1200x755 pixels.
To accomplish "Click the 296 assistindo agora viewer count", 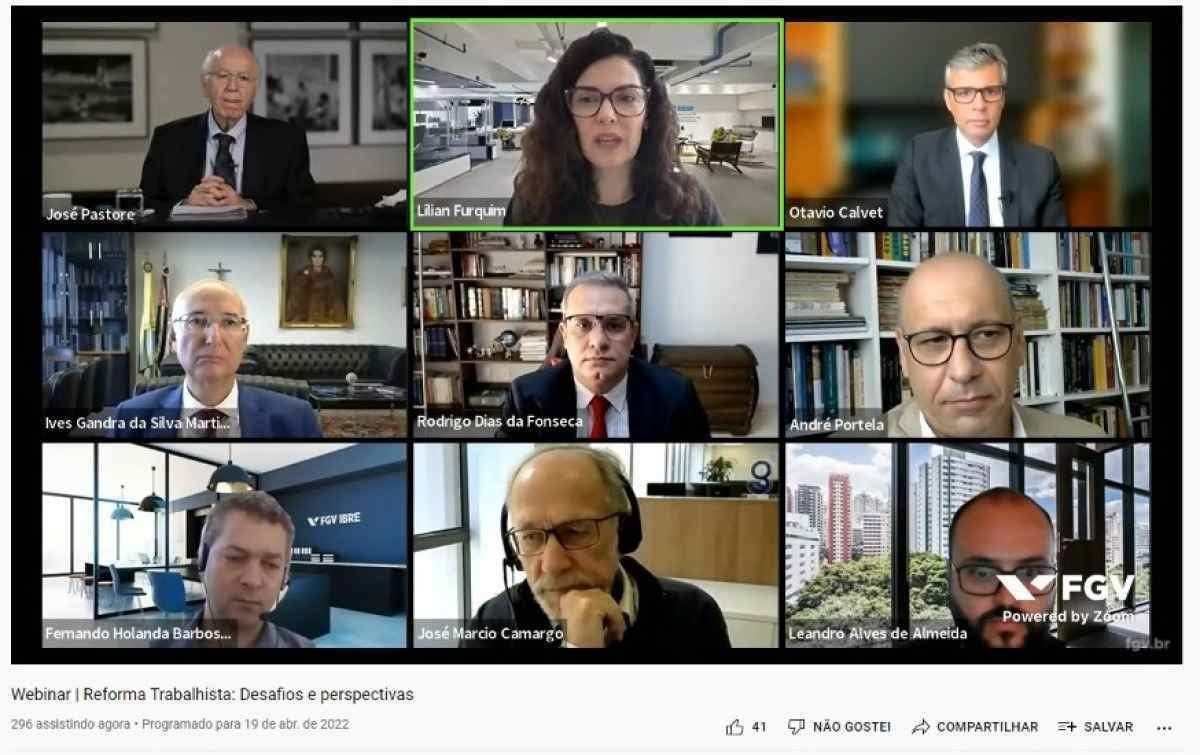I will pos(71,725).
